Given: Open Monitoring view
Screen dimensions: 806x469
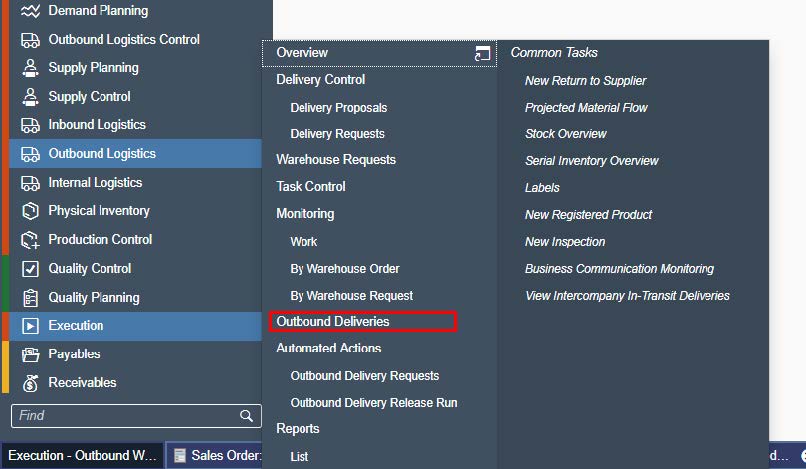Looking at the screenshot, I should 305,214.
